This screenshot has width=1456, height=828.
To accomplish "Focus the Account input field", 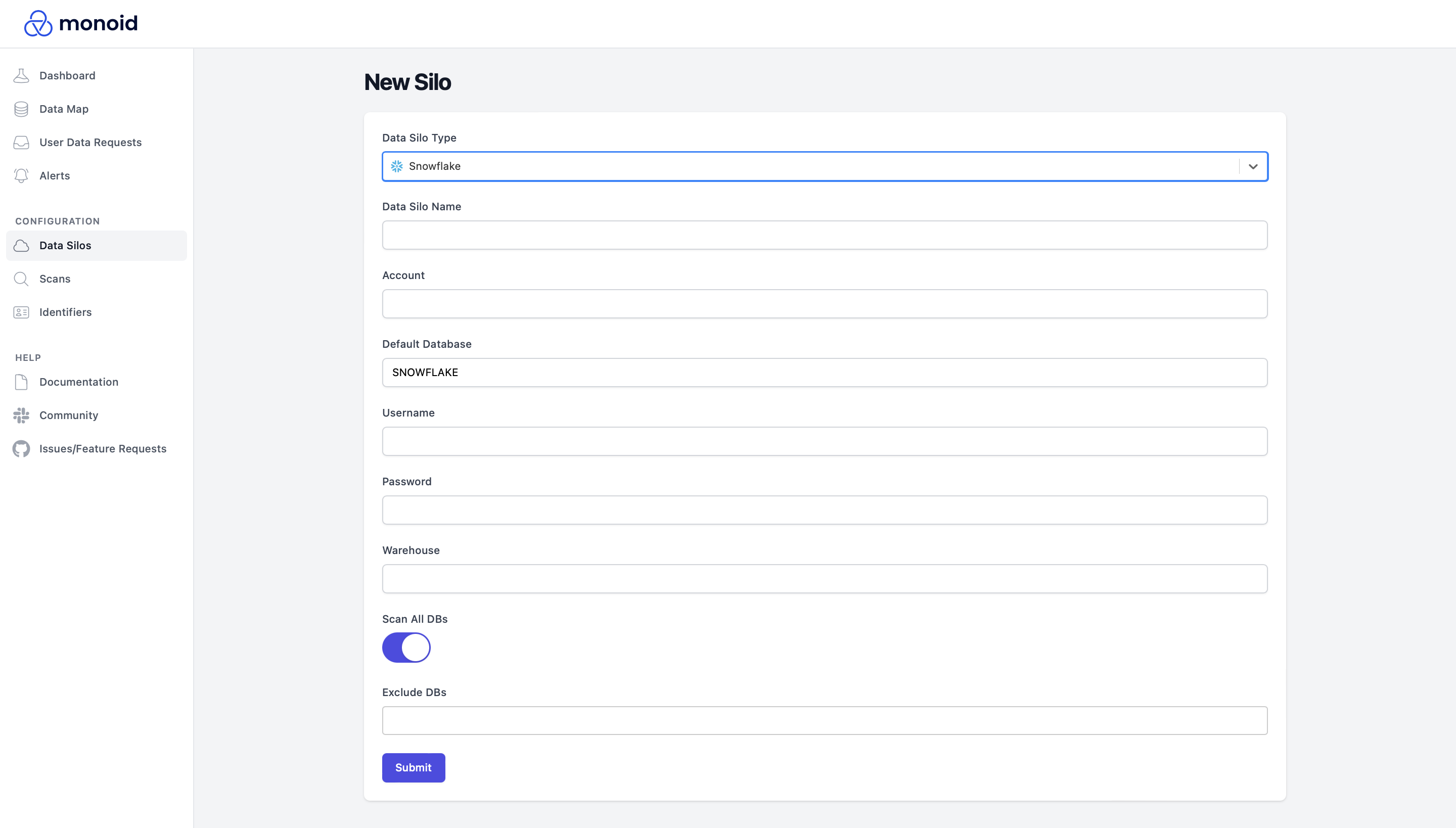I will point(825,304).
